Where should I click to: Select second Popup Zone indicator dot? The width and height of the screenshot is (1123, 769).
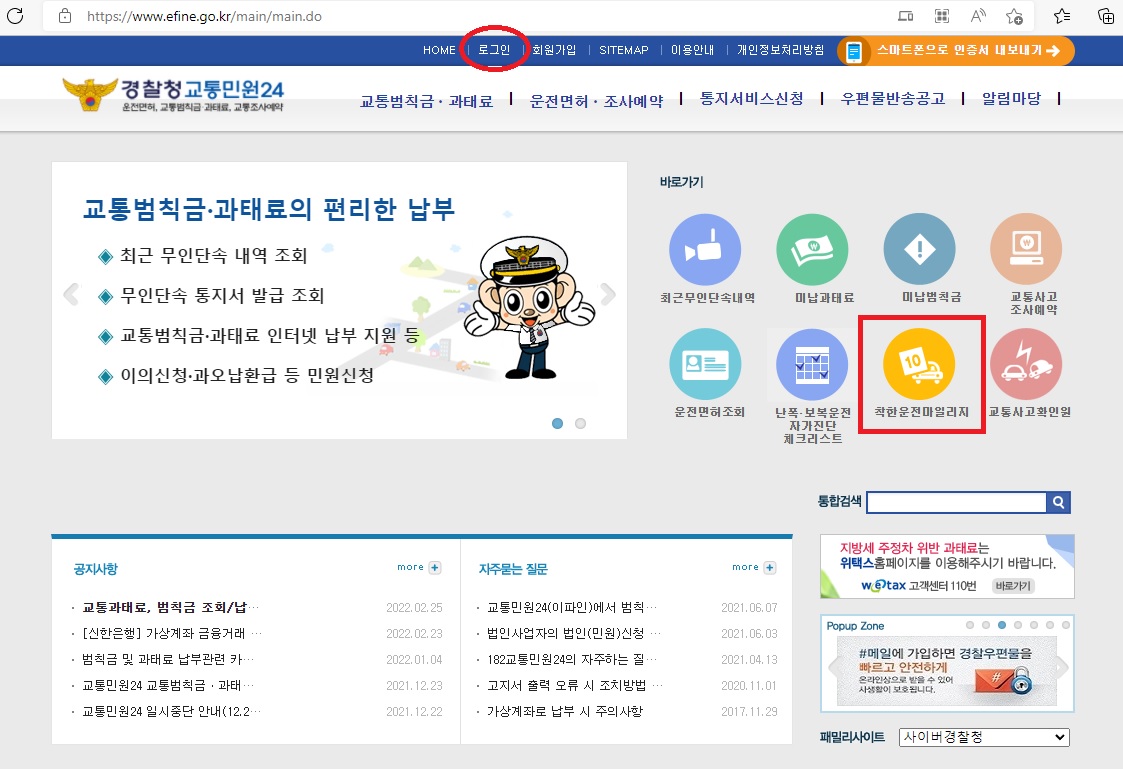985,625
